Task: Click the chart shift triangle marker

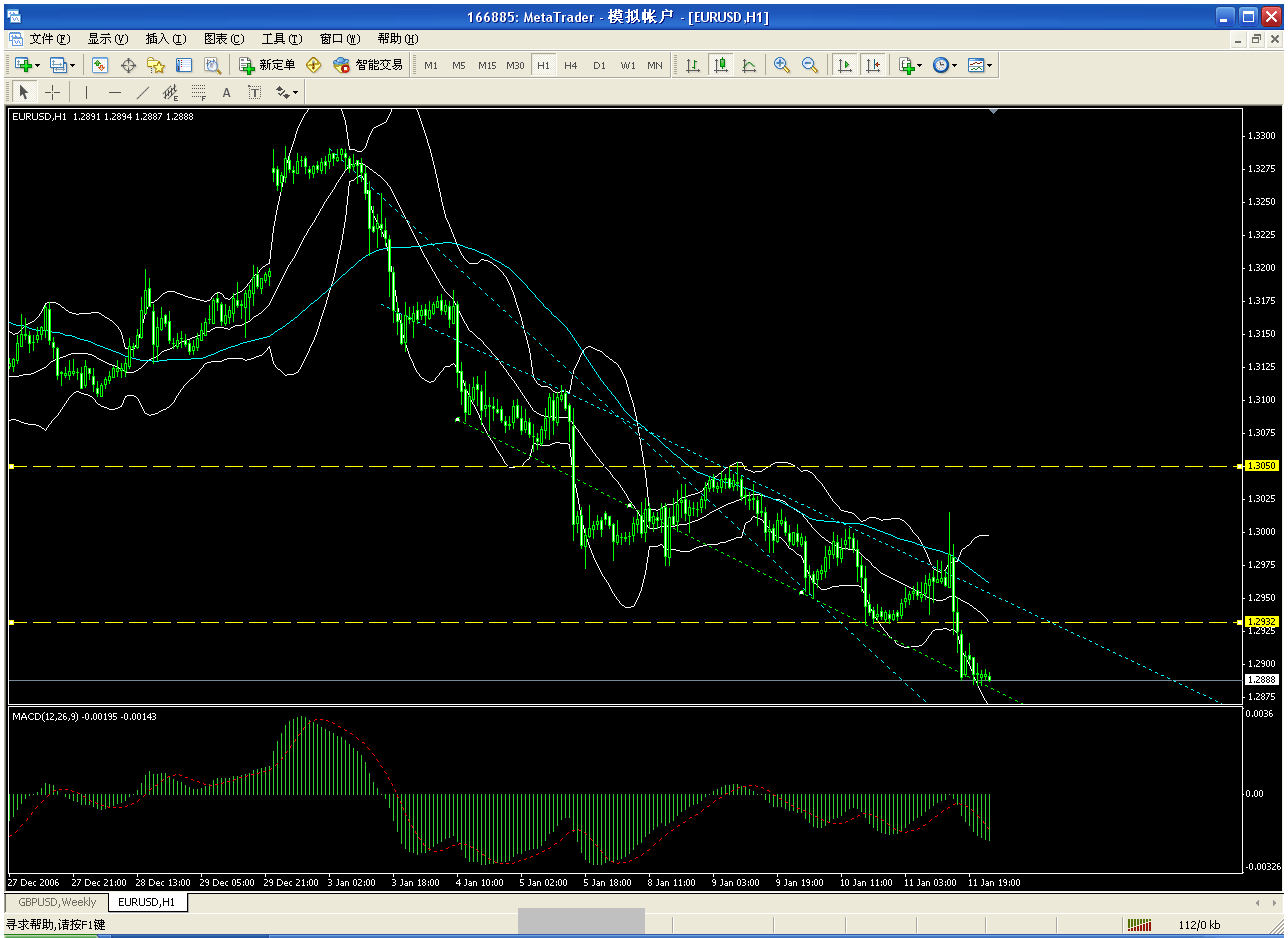Action: pyautogui.click(x=993, y=112)
